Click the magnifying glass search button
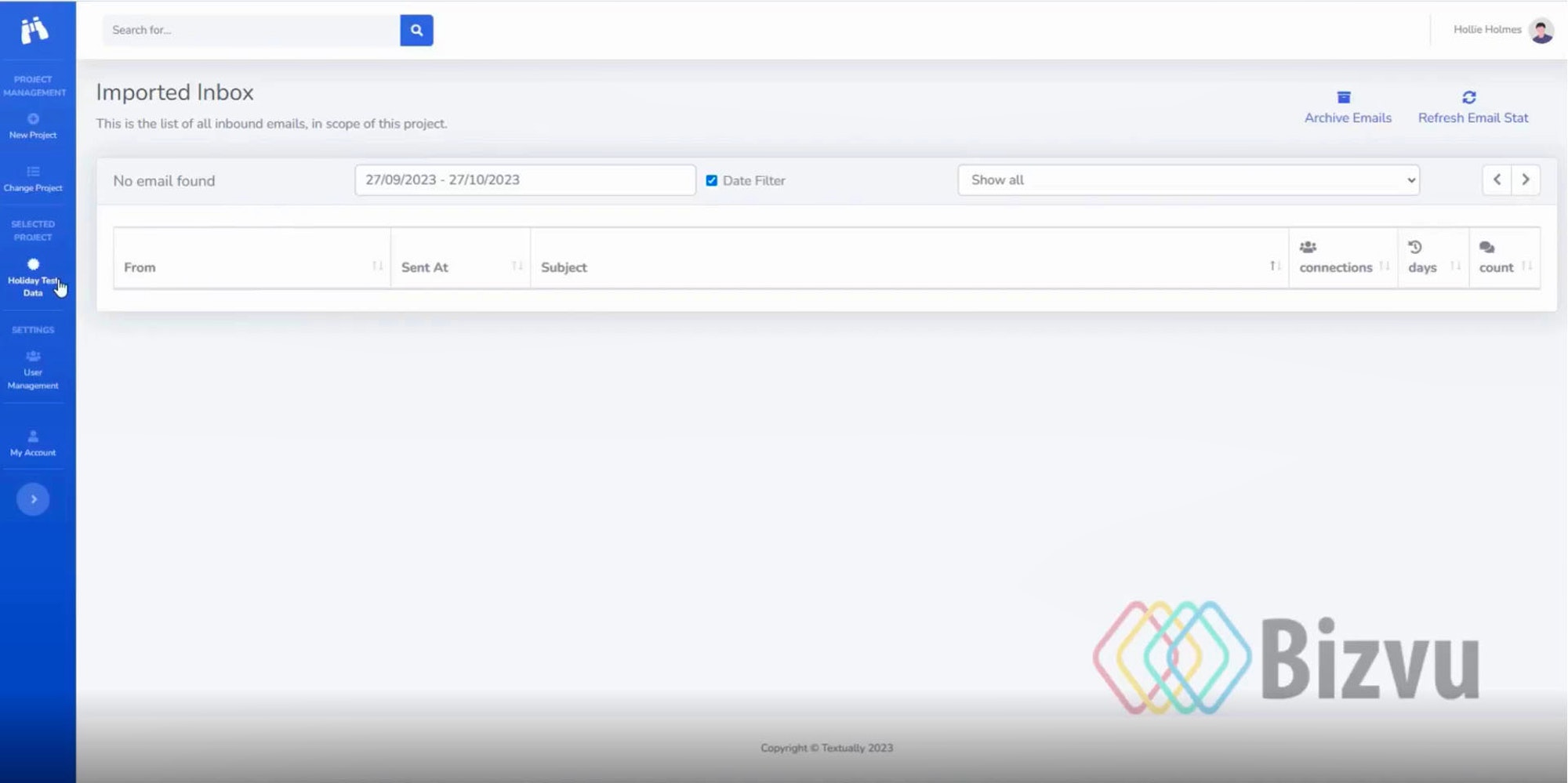Screen dimensions: 1568x783 (416, 30)
